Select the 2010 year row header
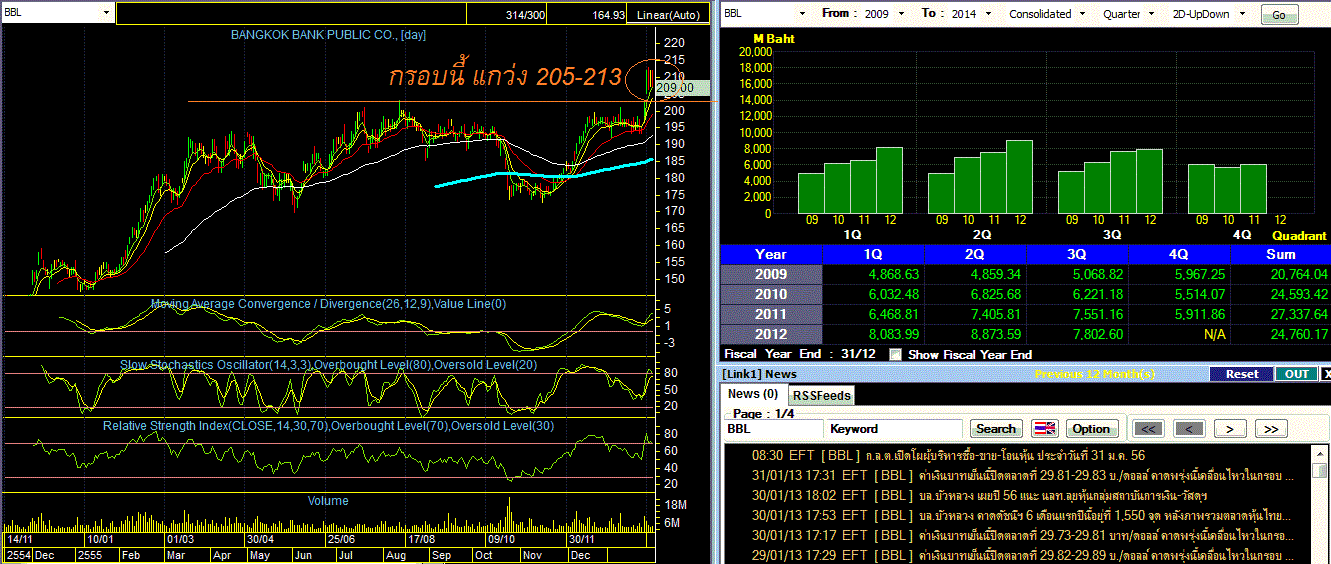This screenshot has width=1331, height=564. [x=771, y=294]
